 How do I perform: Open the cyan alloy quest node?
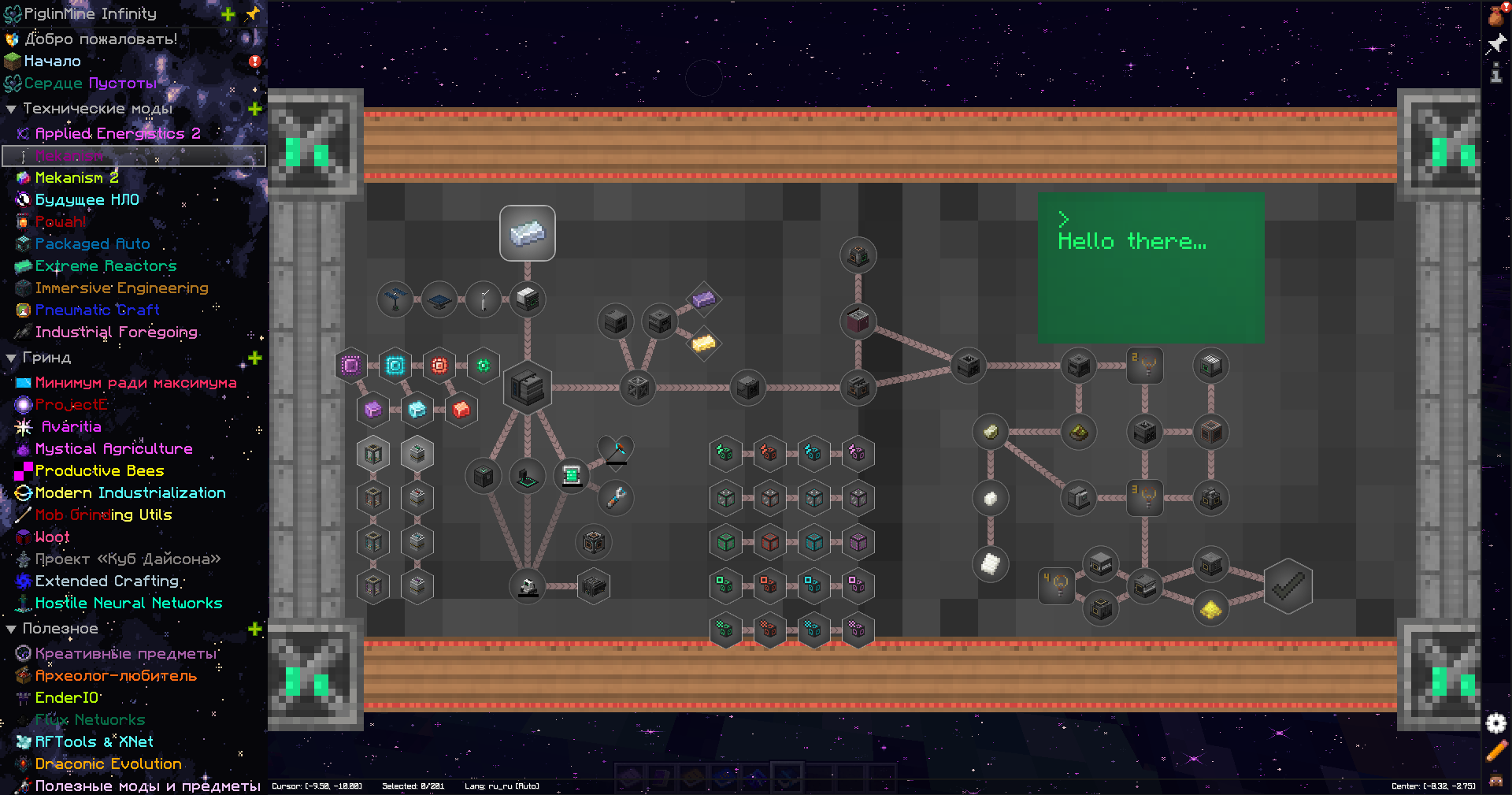click(x=417, y=410)
